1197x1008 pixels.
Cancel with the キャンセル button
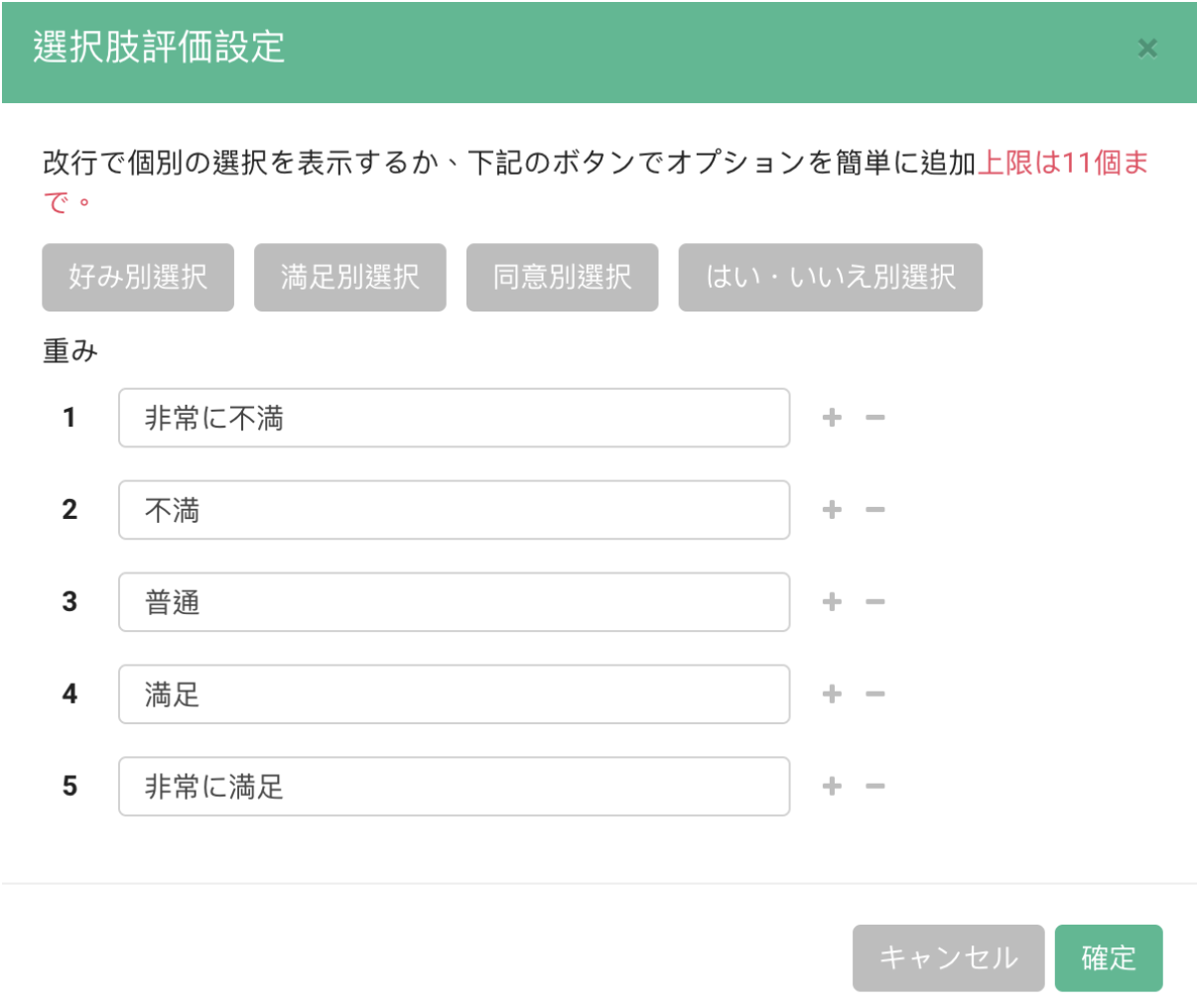pyautogui.click(x=949, y=958)
